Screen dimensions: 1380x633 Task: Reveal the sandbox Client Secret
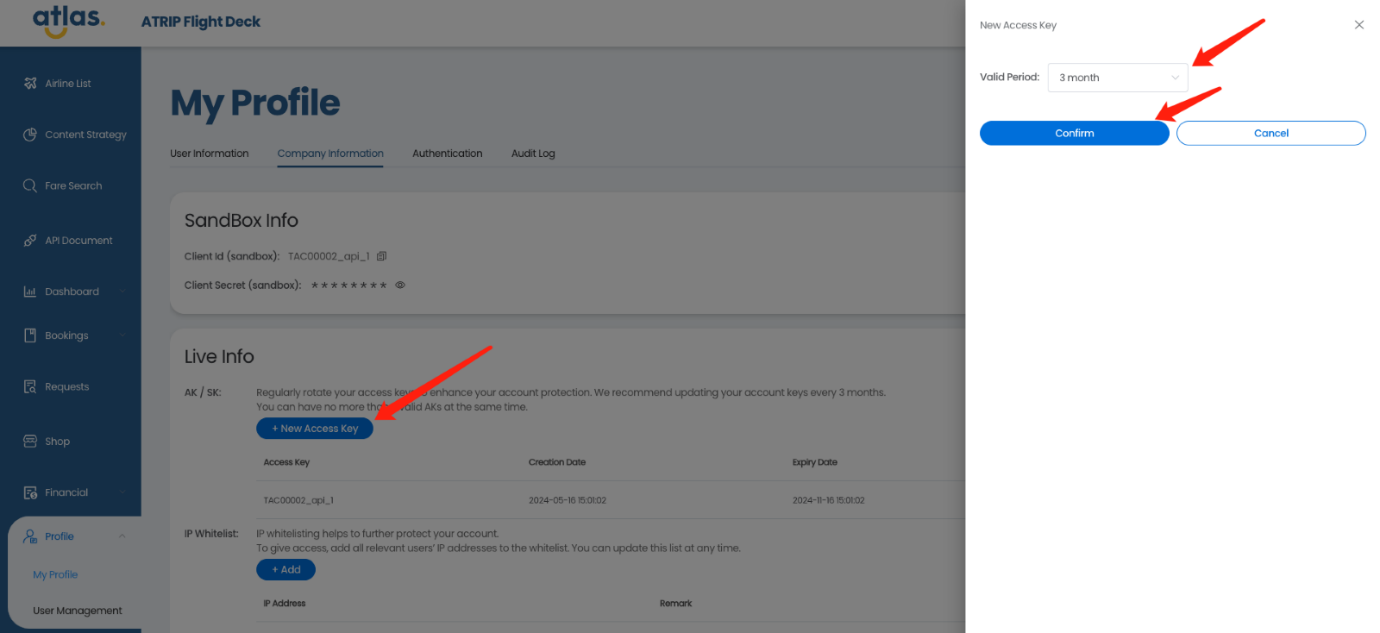[x=400, y=285]
